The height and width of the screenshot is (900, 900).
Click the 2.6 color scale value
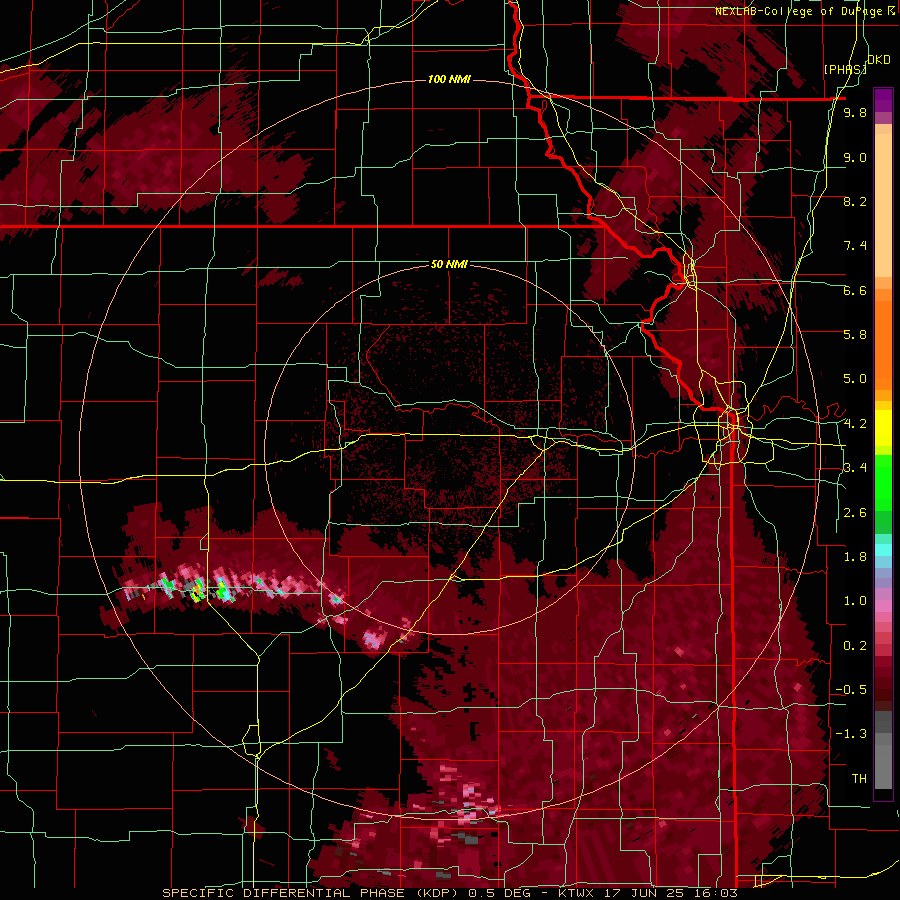pyautogui.click(x=855, y=513)
